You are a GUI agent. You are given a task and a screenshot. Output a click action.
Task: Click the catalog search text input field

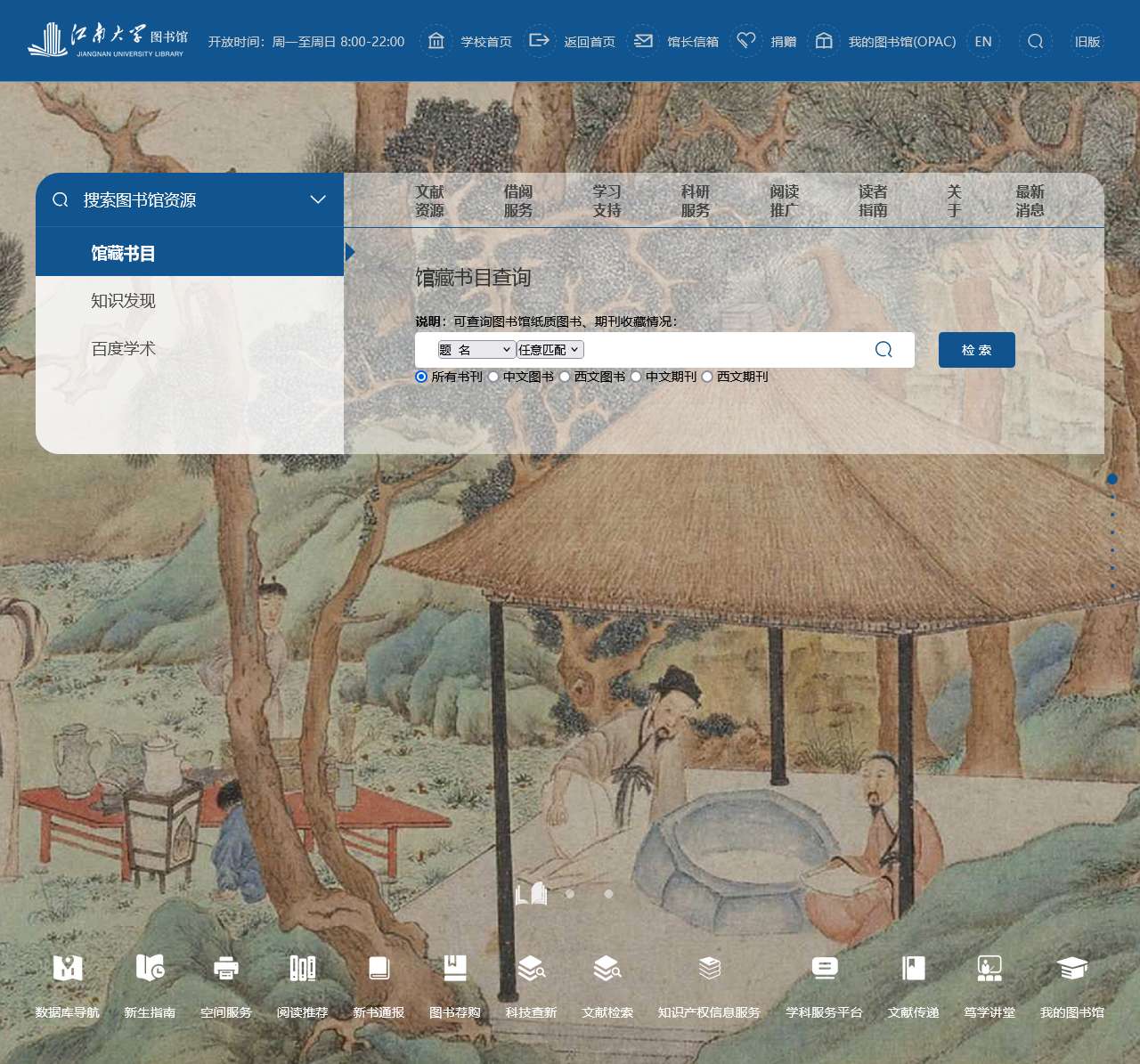coord(726,350)
